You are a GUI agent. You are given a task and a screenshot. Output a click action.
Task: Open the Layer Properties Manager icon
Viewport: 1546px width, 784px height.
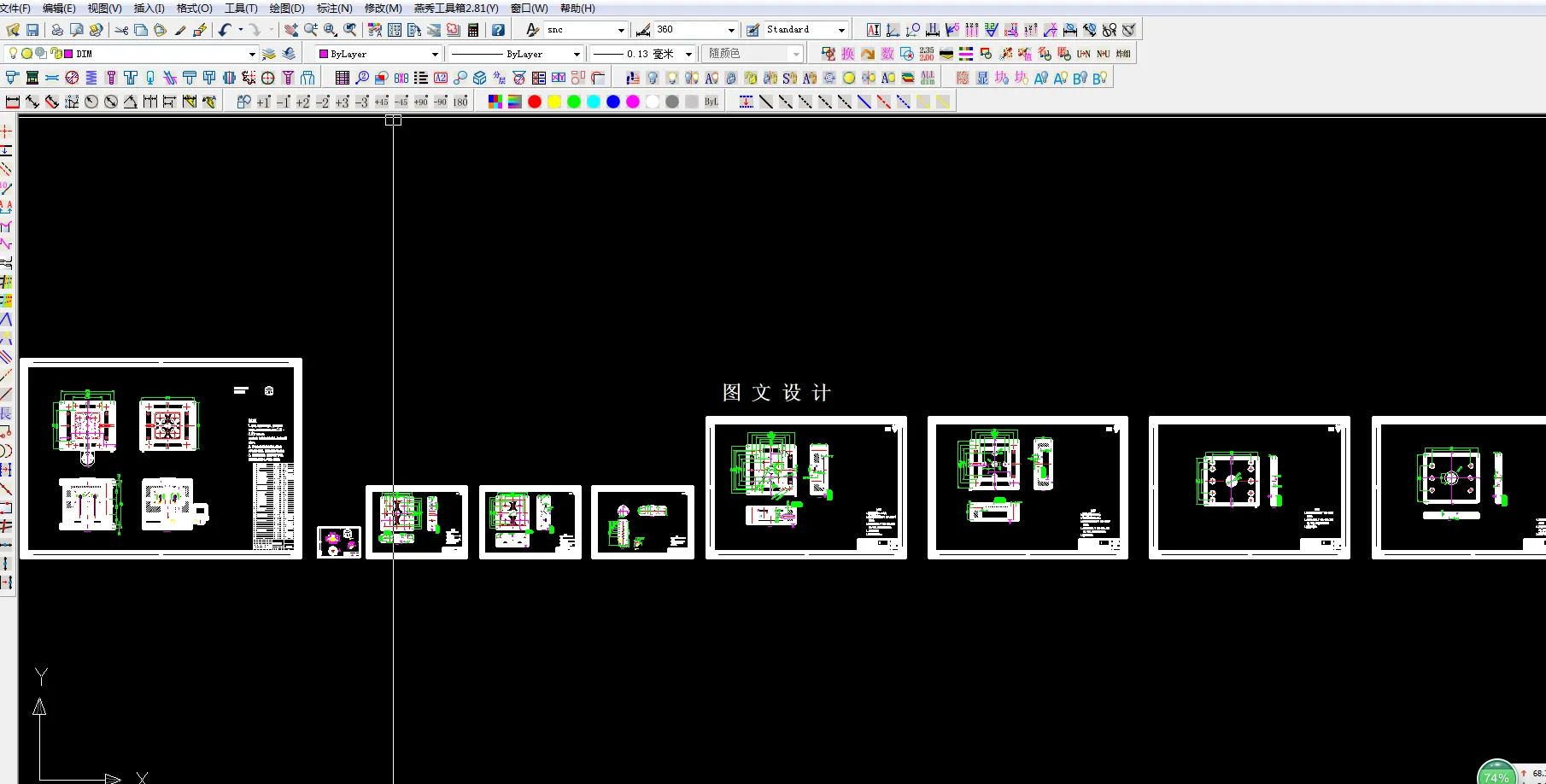269,54
